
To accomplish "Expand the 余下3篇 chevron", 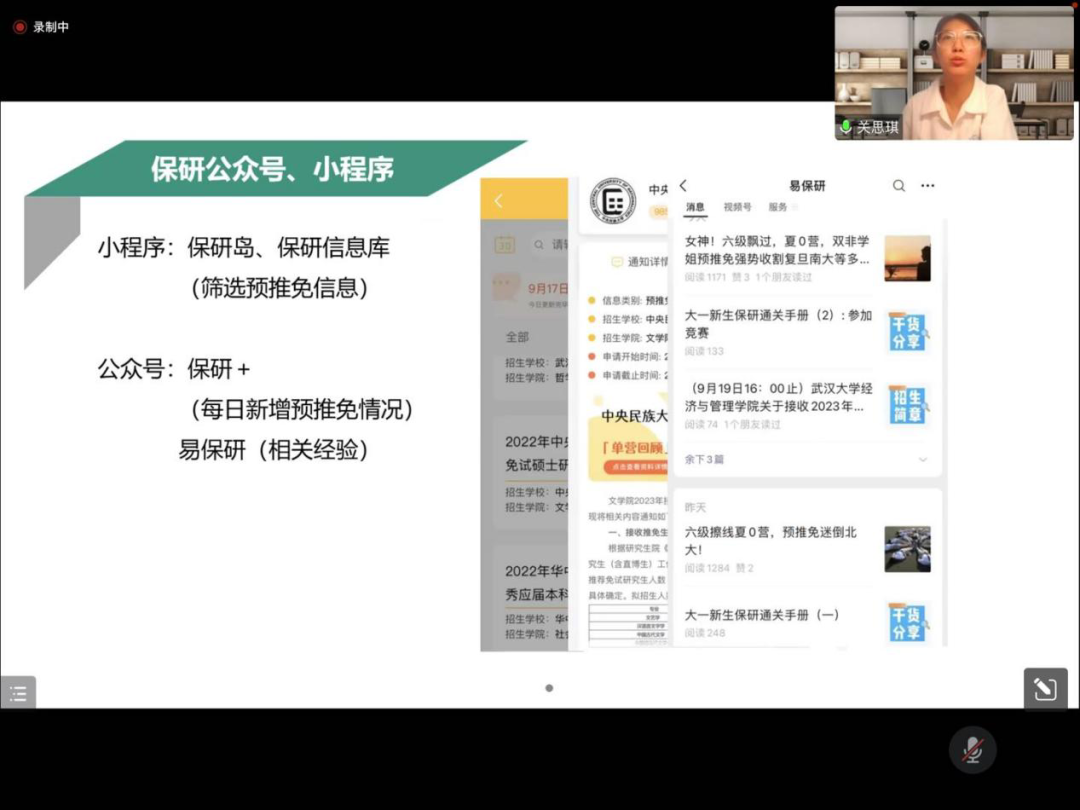I will coord(922,459).
